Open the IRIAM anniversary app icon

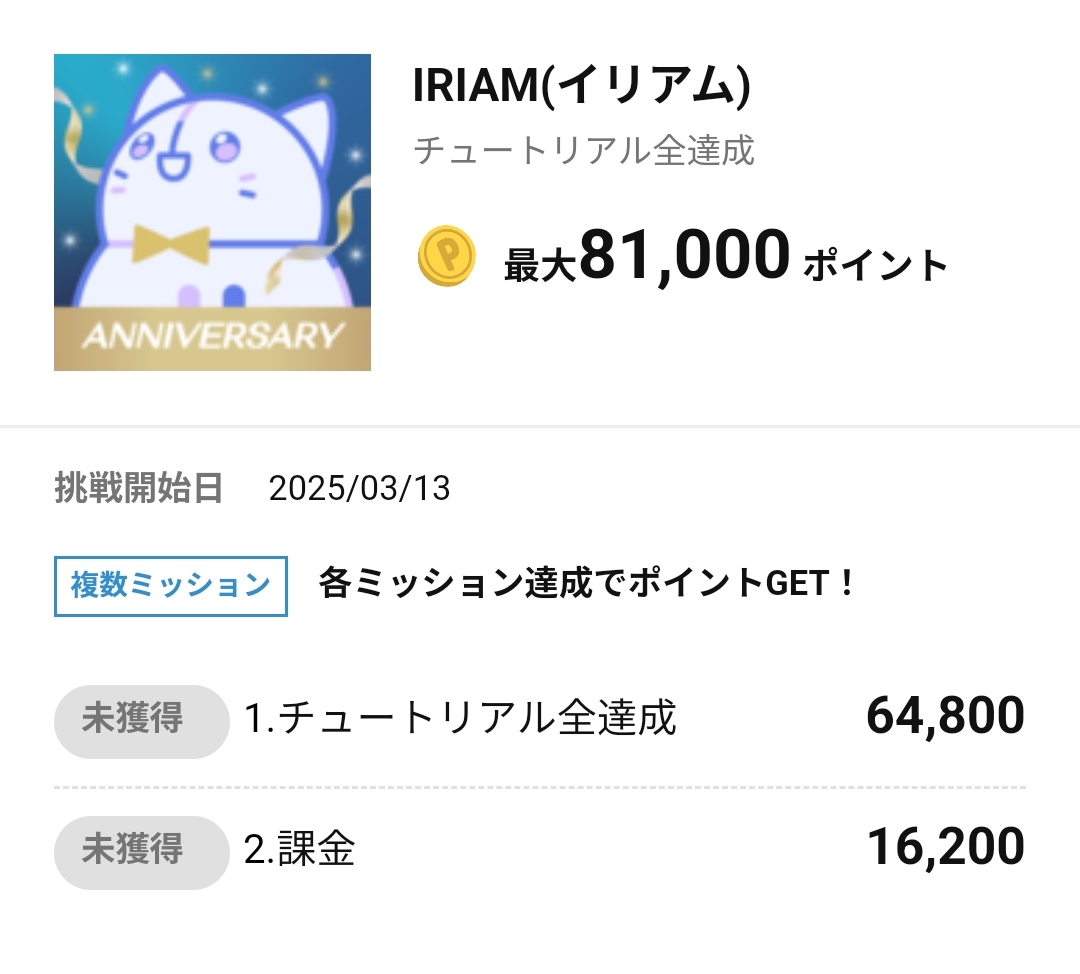[x=212, y=212]
